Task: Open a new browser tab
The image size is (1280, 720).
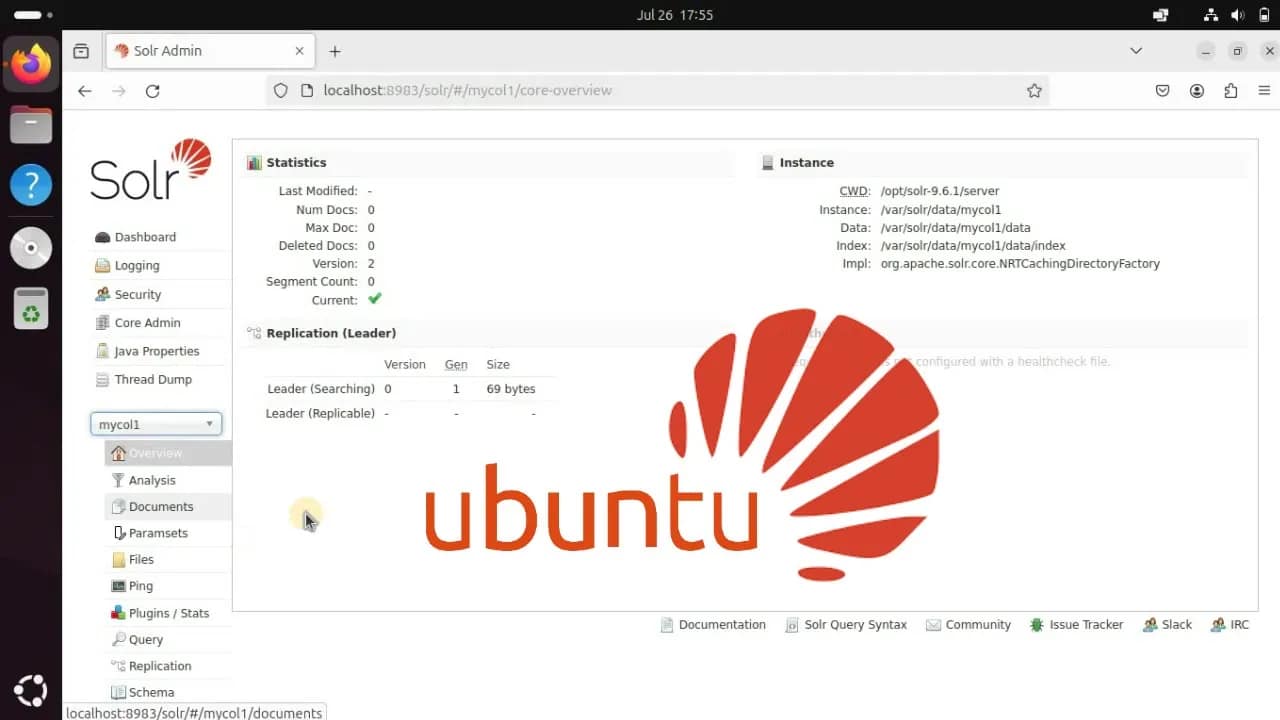Action: [334, 50]
